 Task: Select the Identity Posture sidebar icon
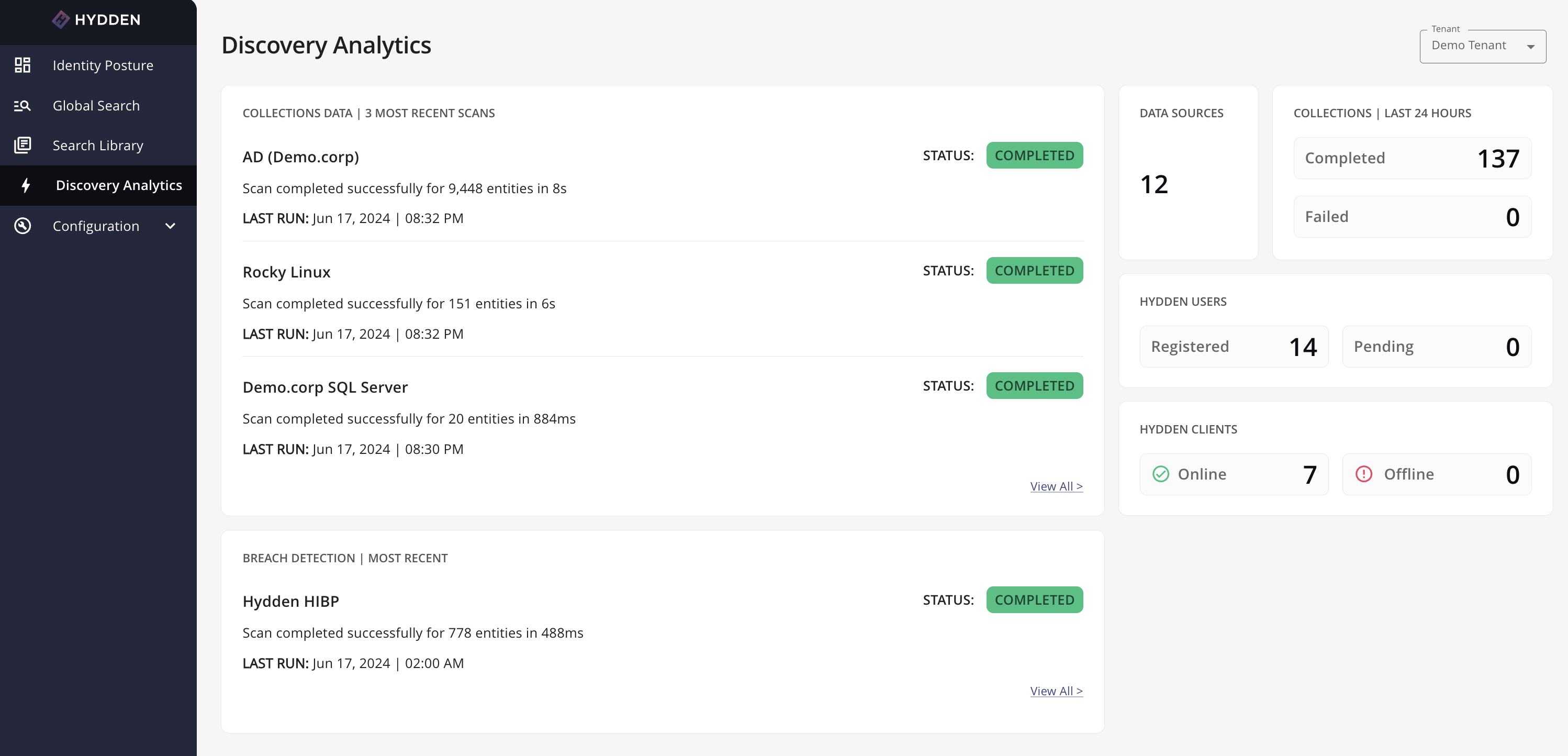pyautogui.click(x=23, y=64)
